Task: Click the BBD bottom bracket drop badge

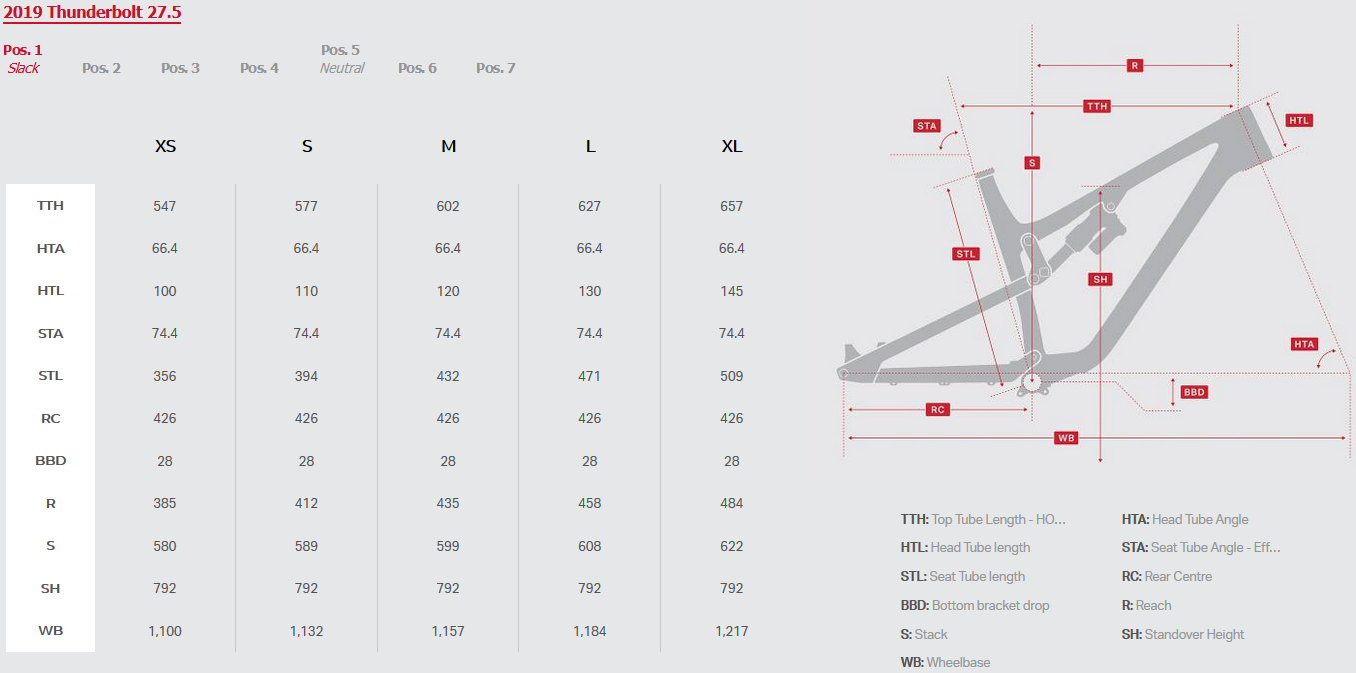Action: click(x=1194, y=392)
